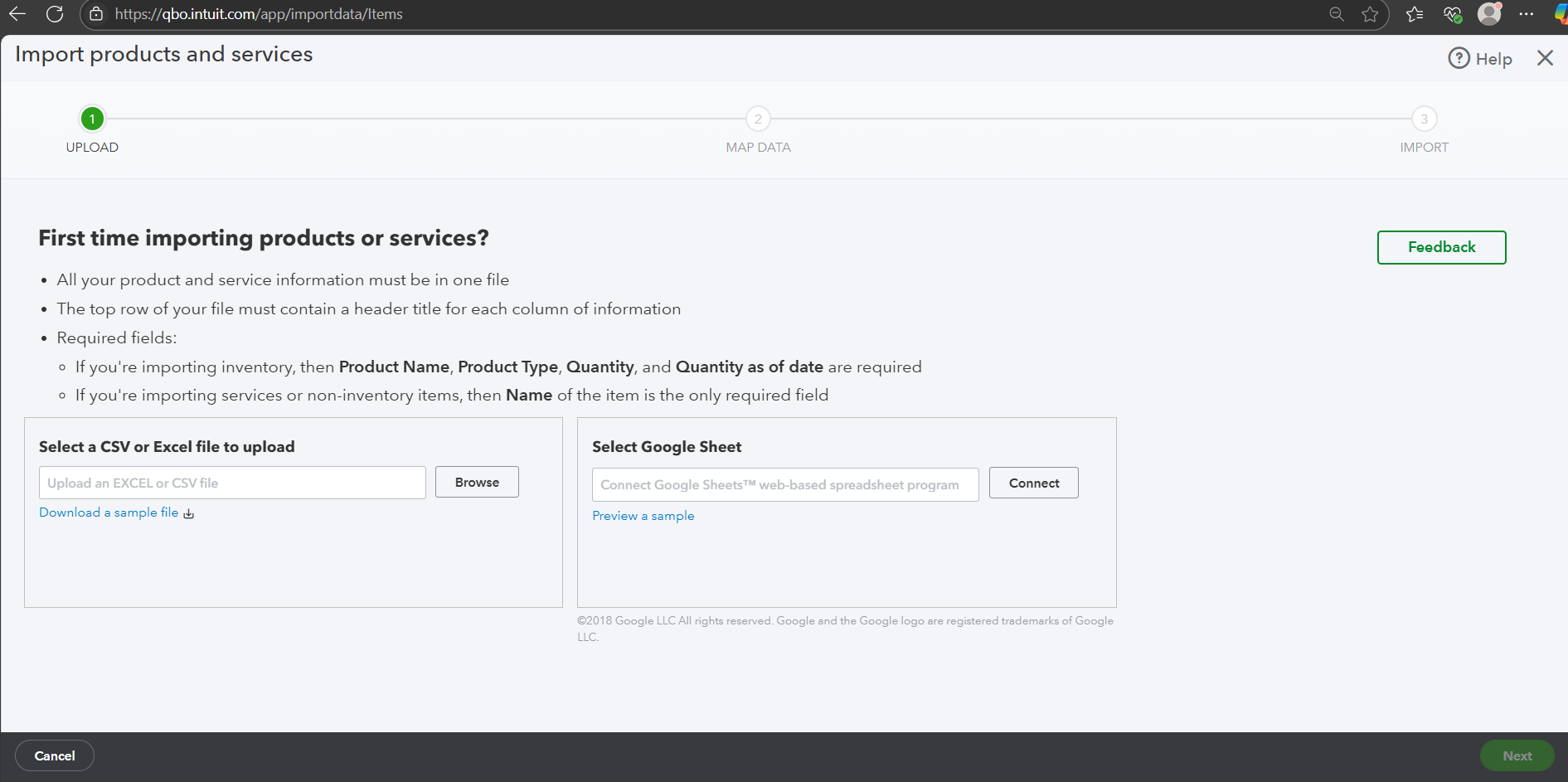This screenshot has width=1568, height=782.
Task: Add this page to favorites with the star icon
Action: point(1370,14)
